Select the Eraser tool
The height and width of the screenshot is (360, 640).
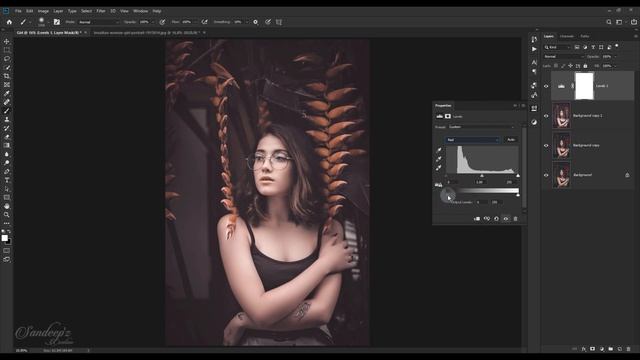click(x=7, y=137)
